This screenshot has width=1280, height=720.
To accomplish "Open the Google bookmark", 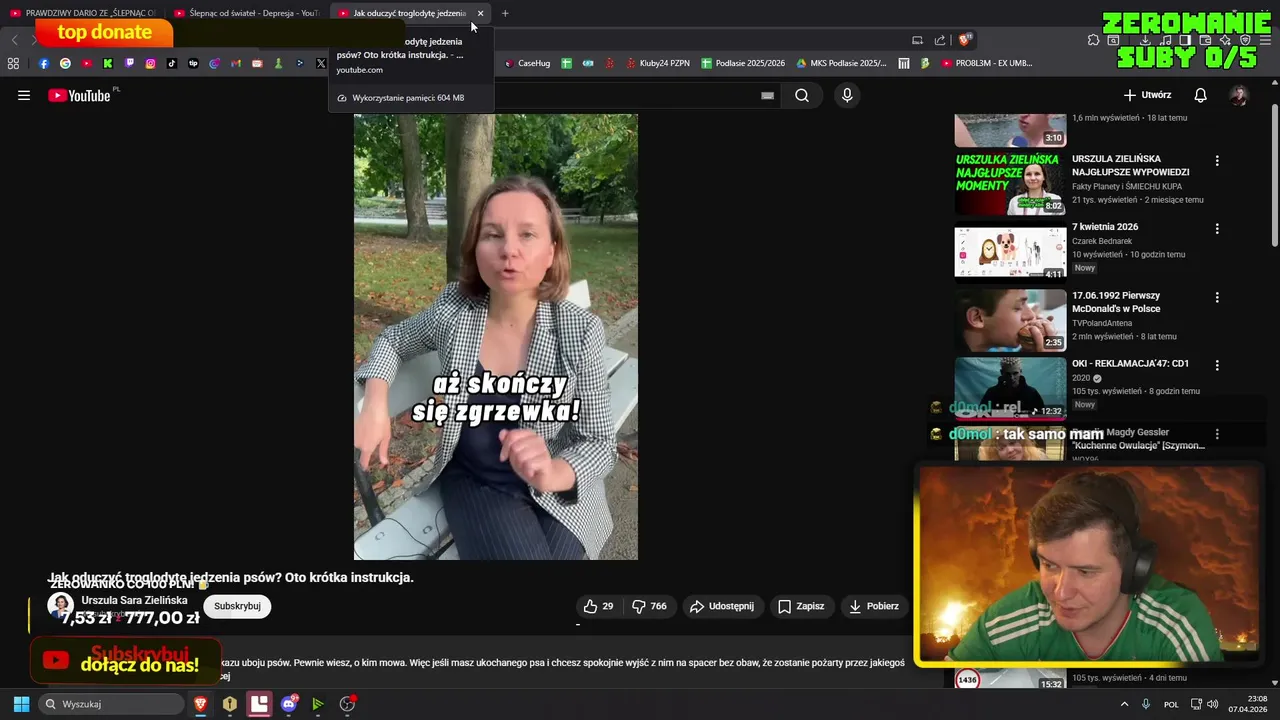I will point(65,63).
